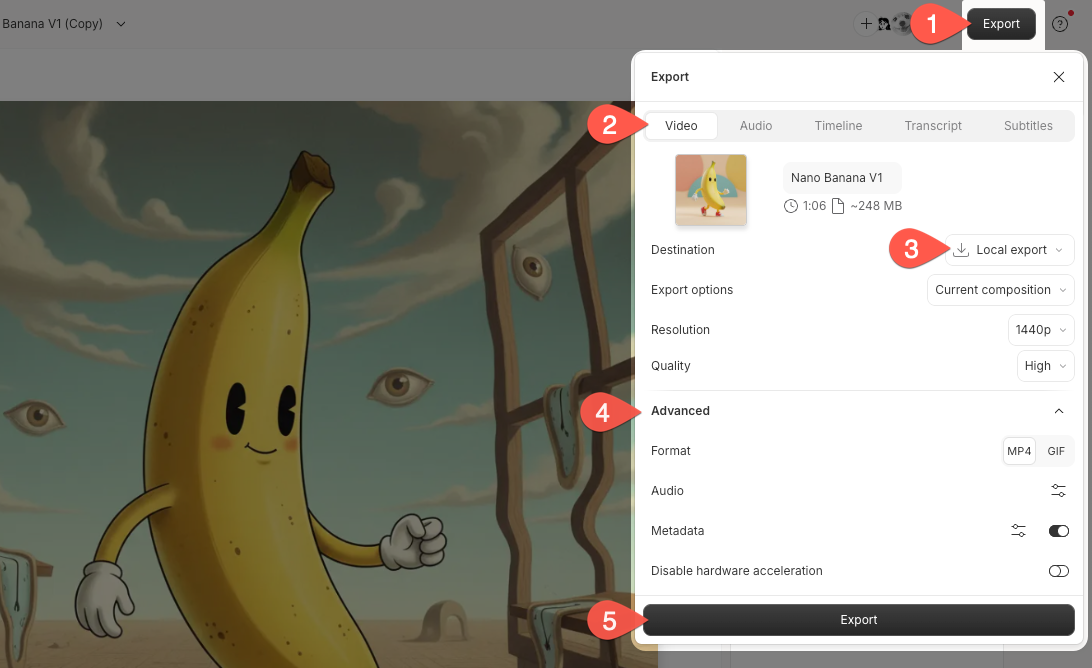Click the download icon beside Local export

(x=961, y=249)
